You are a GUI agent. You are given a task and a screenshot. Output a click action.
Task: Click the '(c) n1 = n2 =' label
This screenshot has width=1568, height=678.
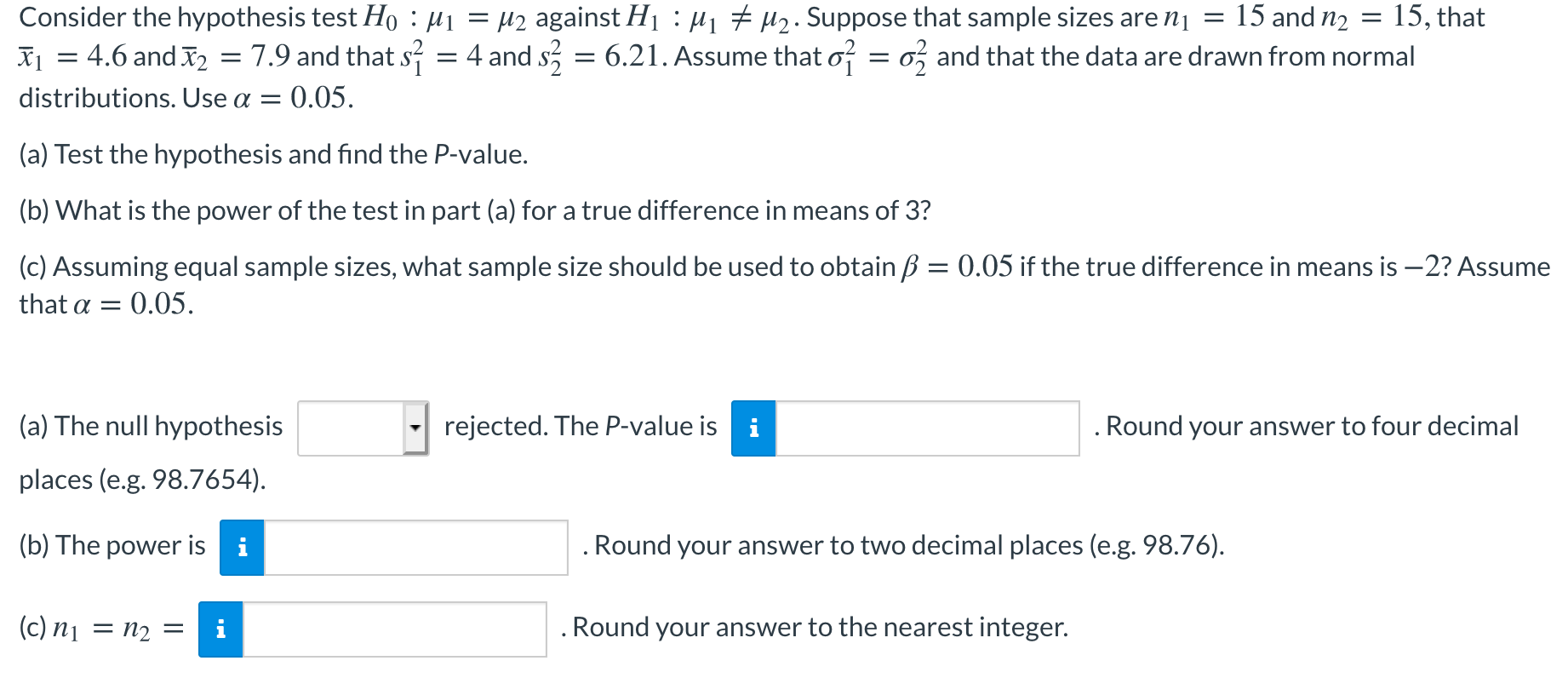click(101, 629)
